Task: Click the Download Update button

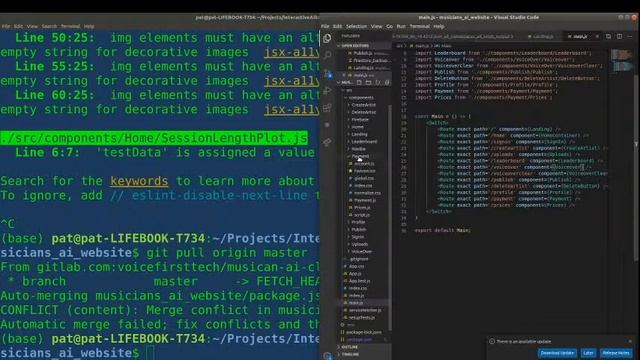Action: [x=557, y=353]
